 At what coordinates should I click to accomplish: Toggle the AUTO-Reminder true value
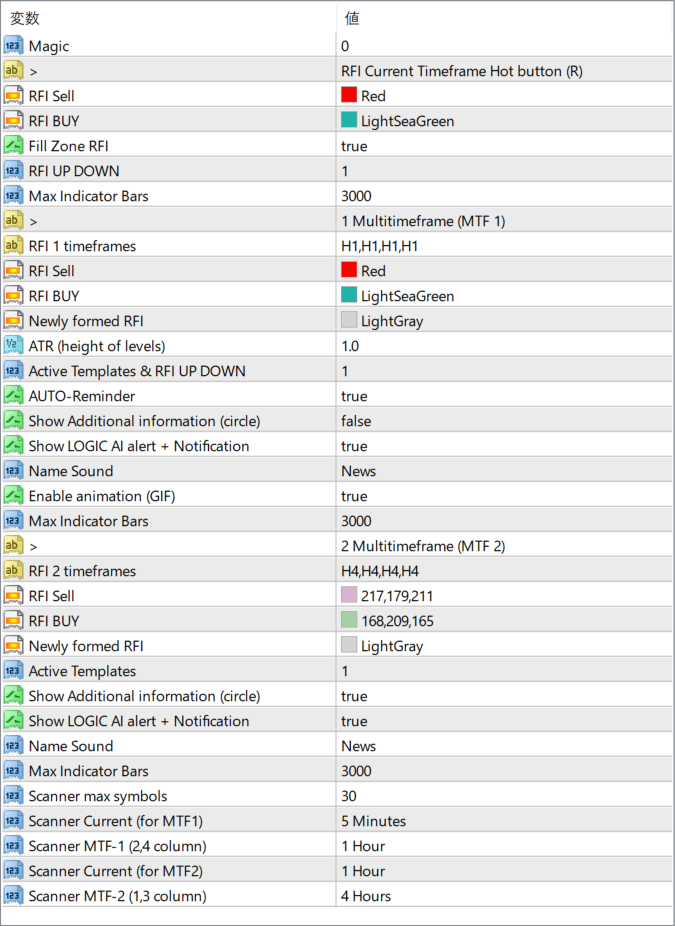tap(354, 396)
